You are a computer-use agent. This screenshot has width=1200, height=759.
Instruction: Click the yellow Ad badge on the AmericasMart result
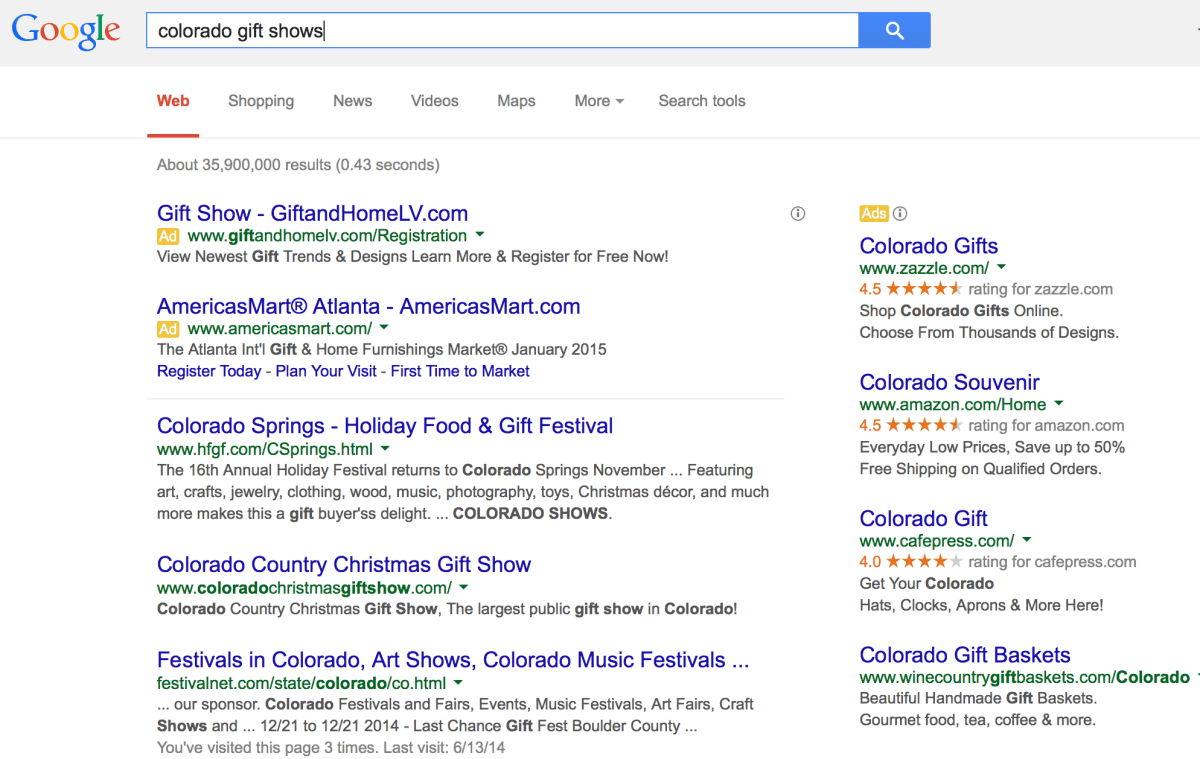click(x=167, y=328)
